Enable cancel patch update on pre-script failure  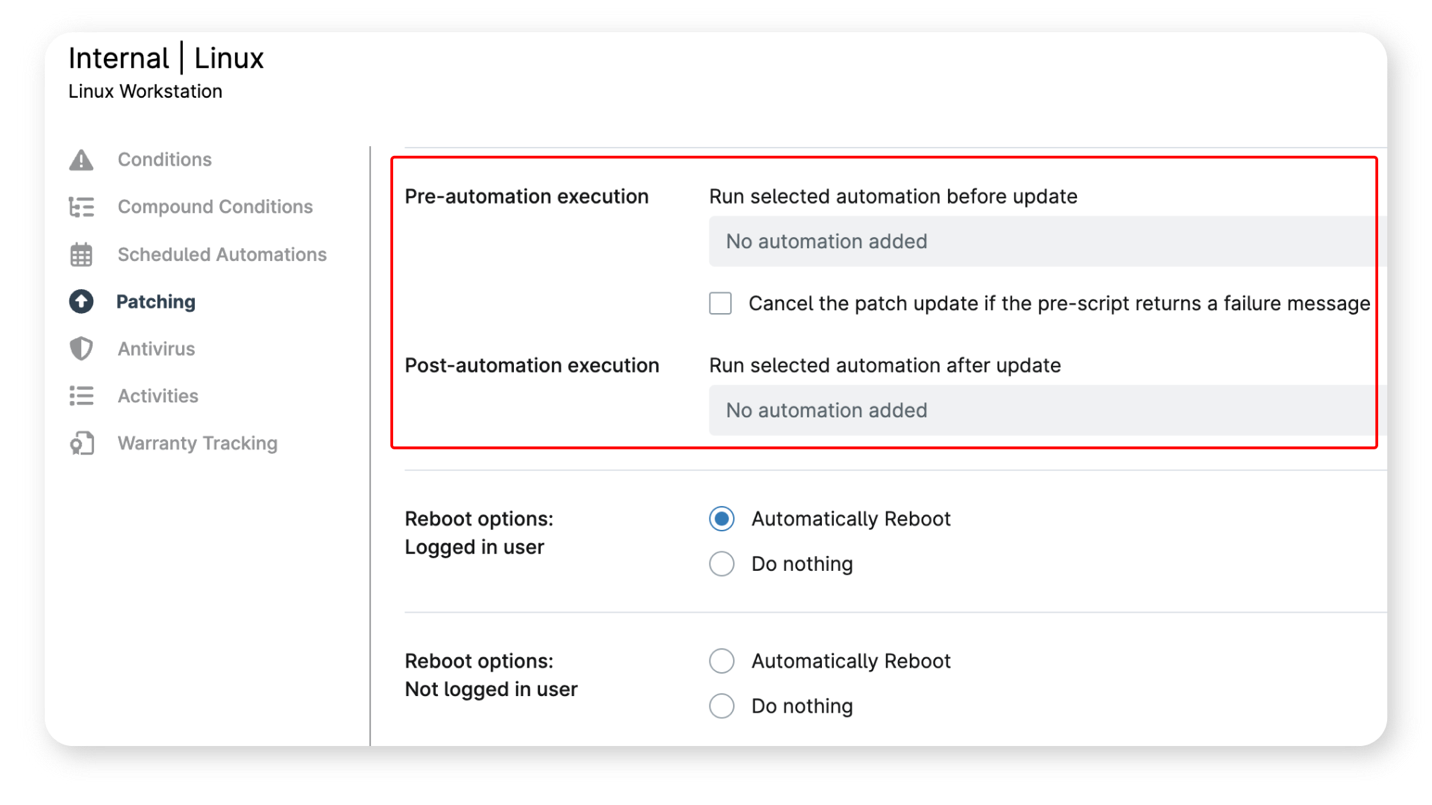pyautogui.click(x=721, y=302)
